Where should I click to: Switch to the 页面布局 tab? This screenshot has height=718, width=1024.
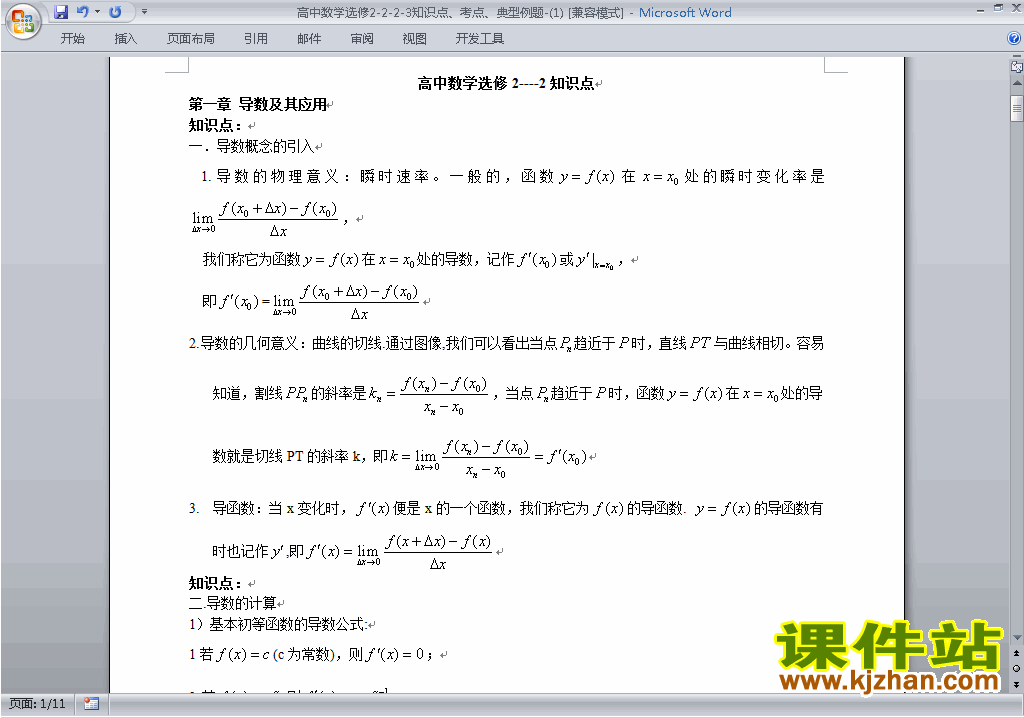191,39
